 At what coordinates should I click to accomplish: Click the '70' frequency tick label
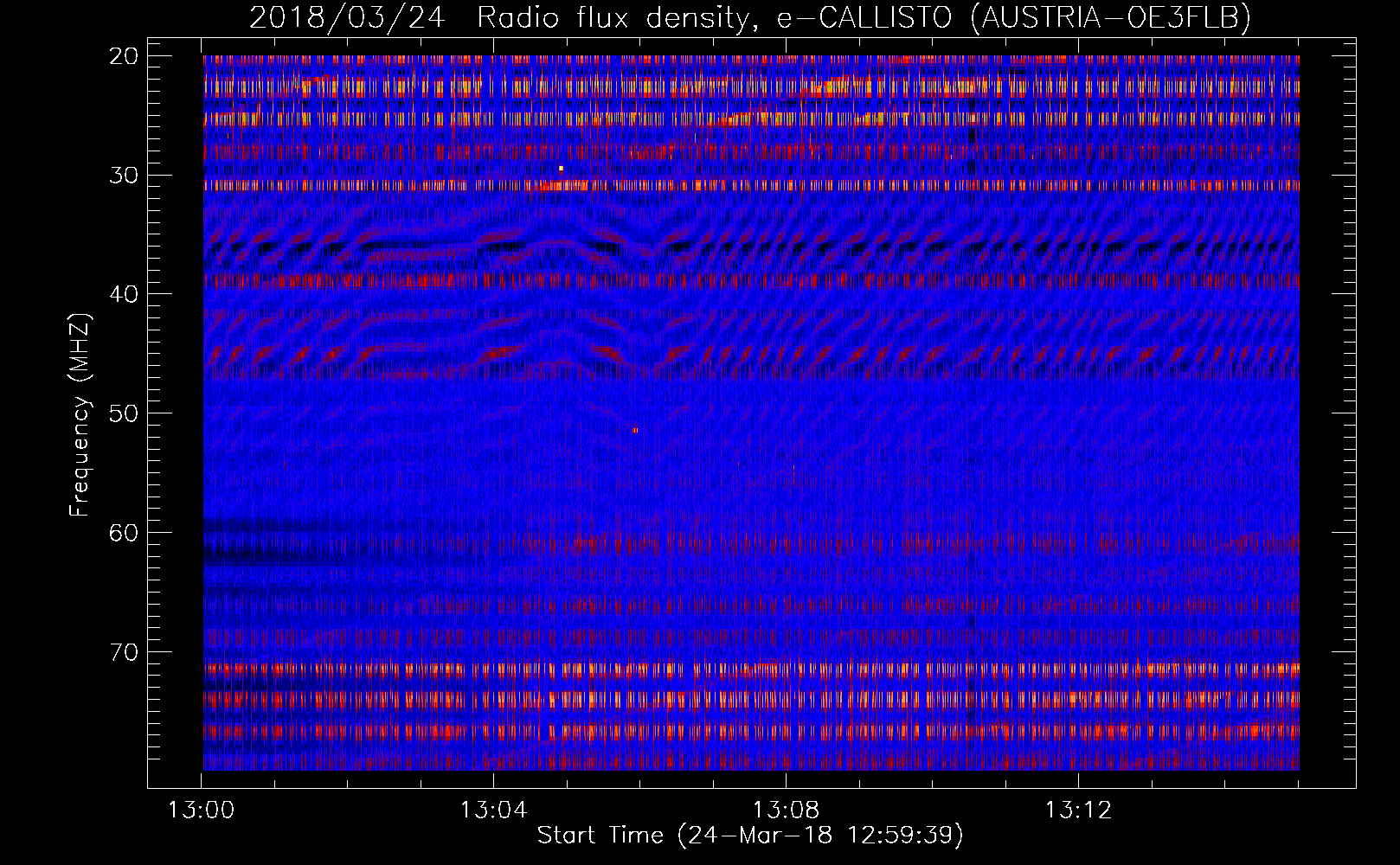125,651
